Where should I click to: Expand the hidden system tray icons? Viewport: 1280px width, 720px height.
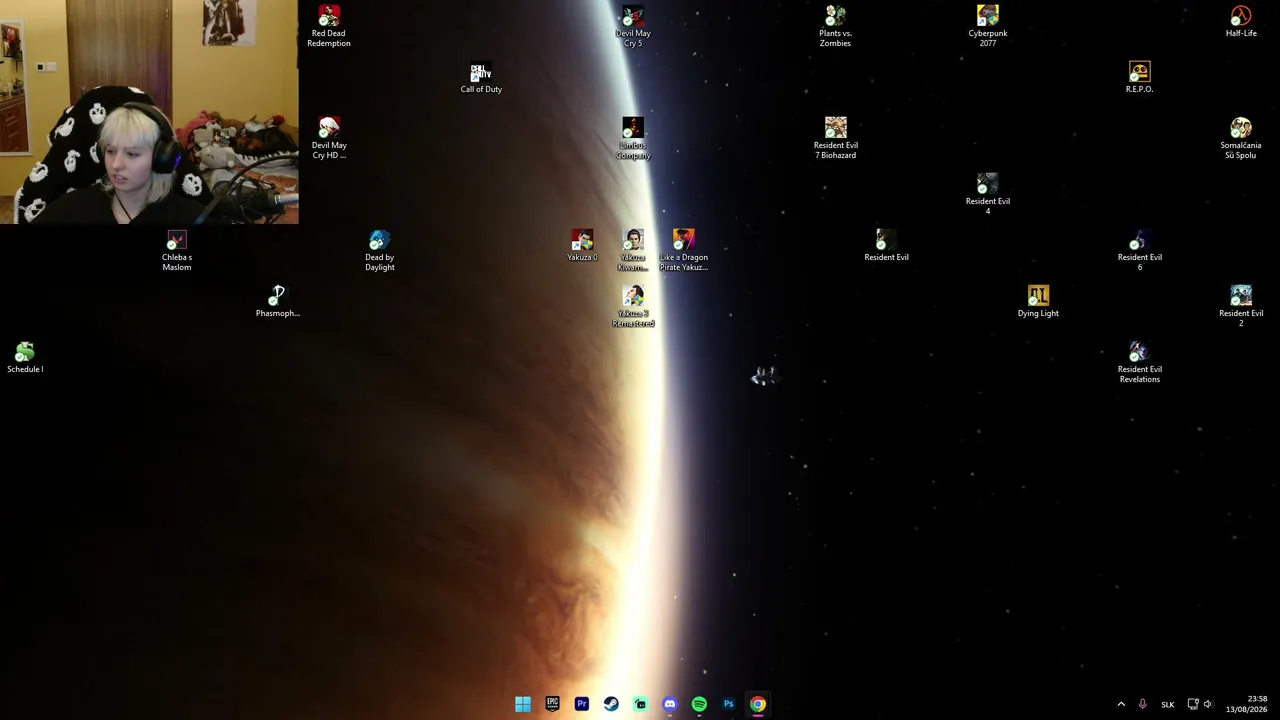tap(1121, 704)
